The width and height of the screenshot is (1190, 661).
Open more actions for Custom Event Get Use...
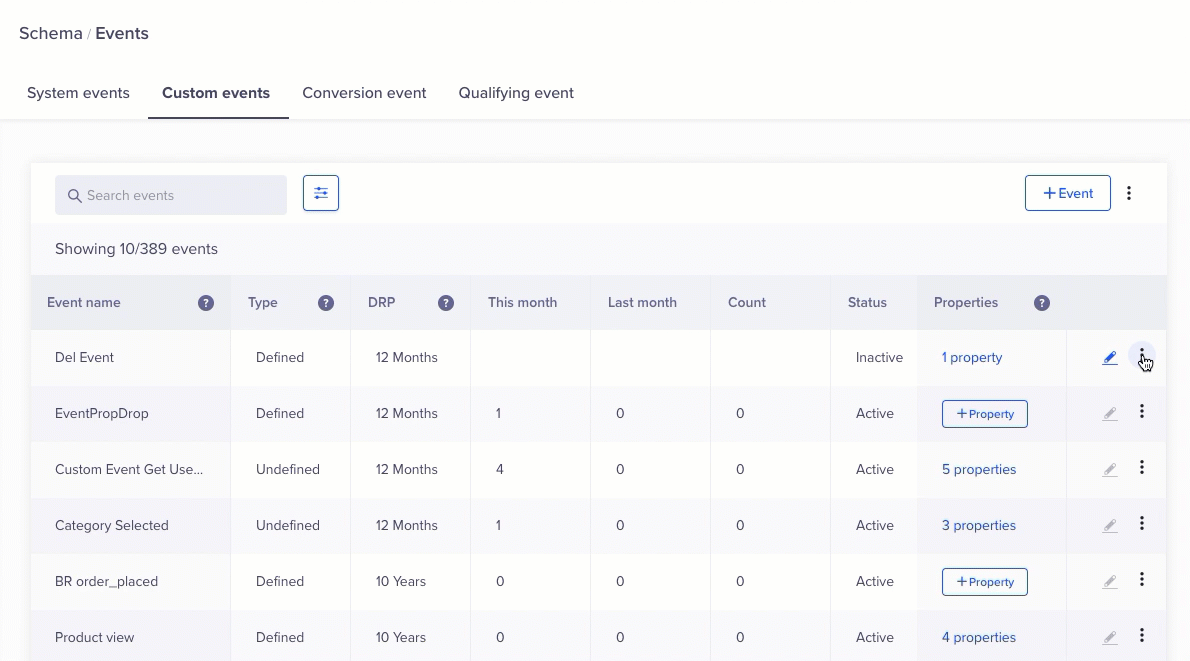pyautogui.click(x=1141, y=467)
